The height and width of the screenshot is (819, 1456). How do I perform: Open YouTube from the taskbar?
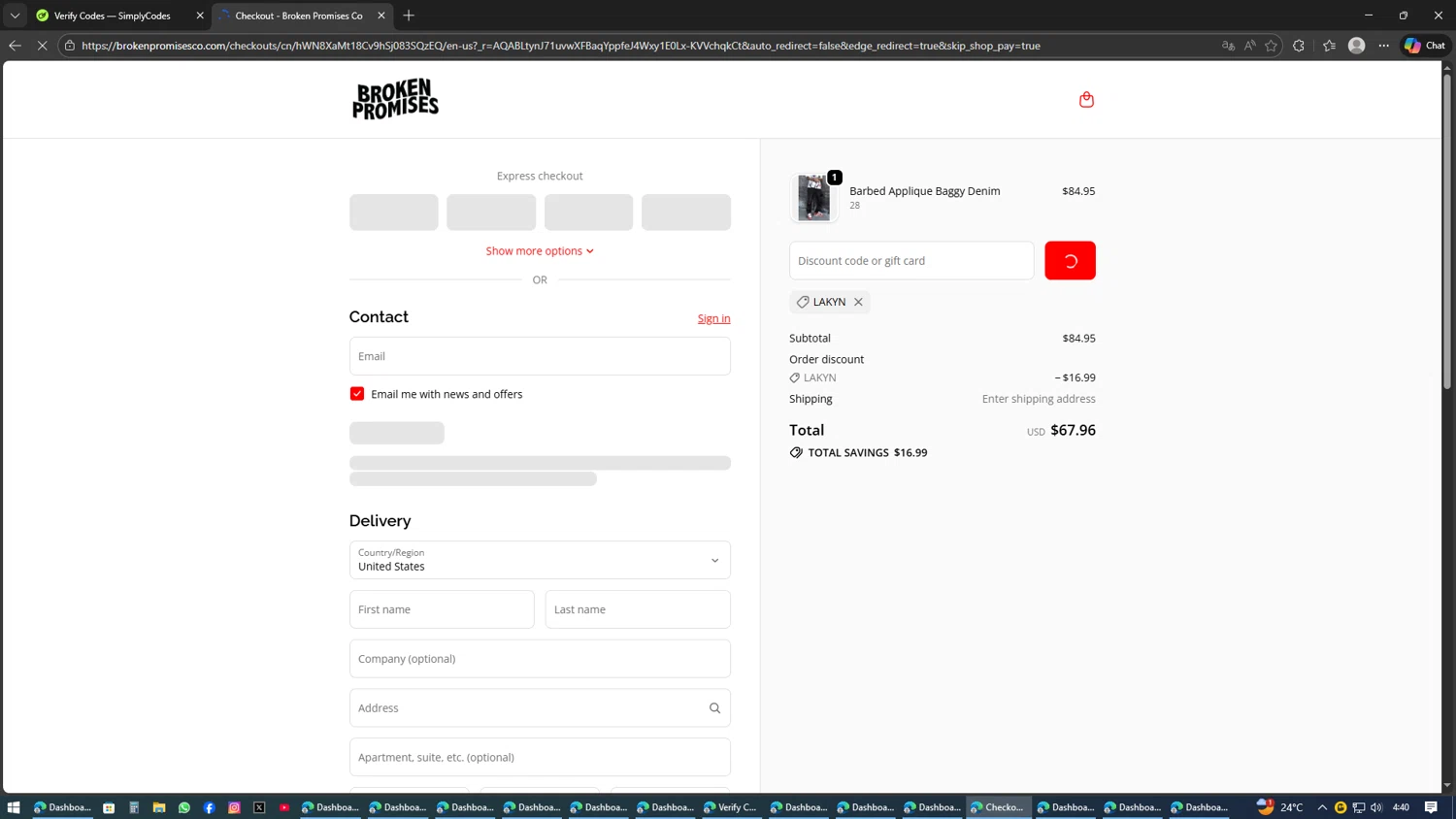point(284,807)
